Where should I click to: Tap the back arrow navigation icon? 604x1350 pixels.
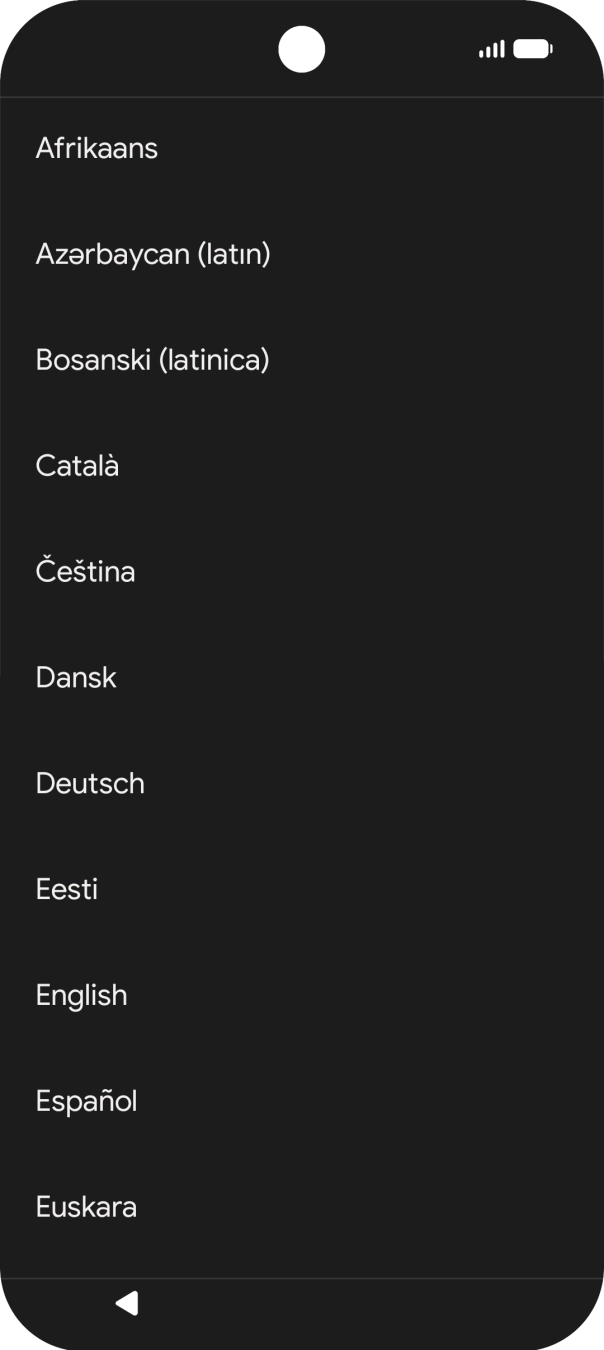point(126,1303)
